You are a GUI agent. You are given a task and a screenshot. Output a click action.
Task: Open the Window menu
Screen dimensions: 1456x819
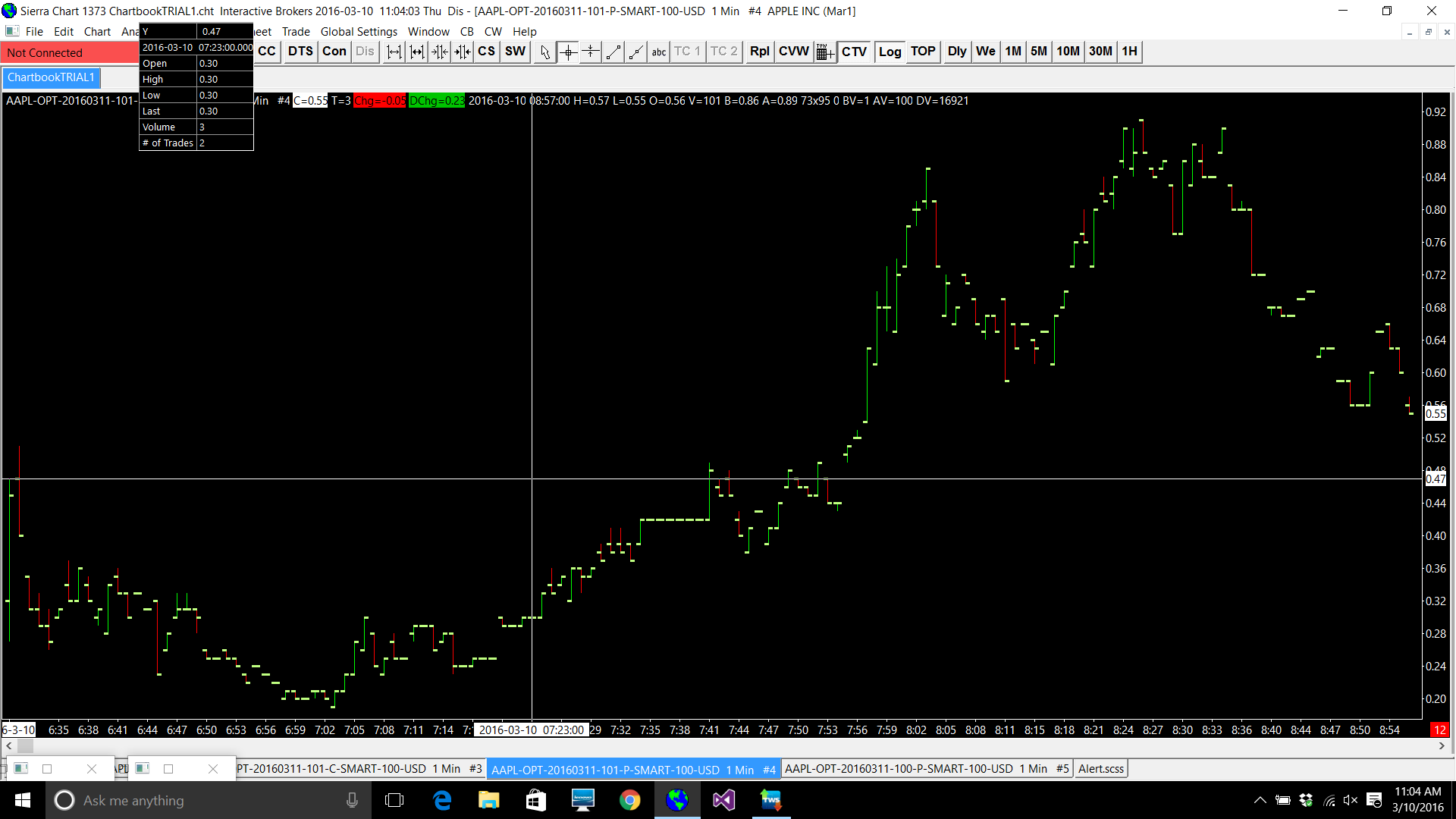(428, 32)
